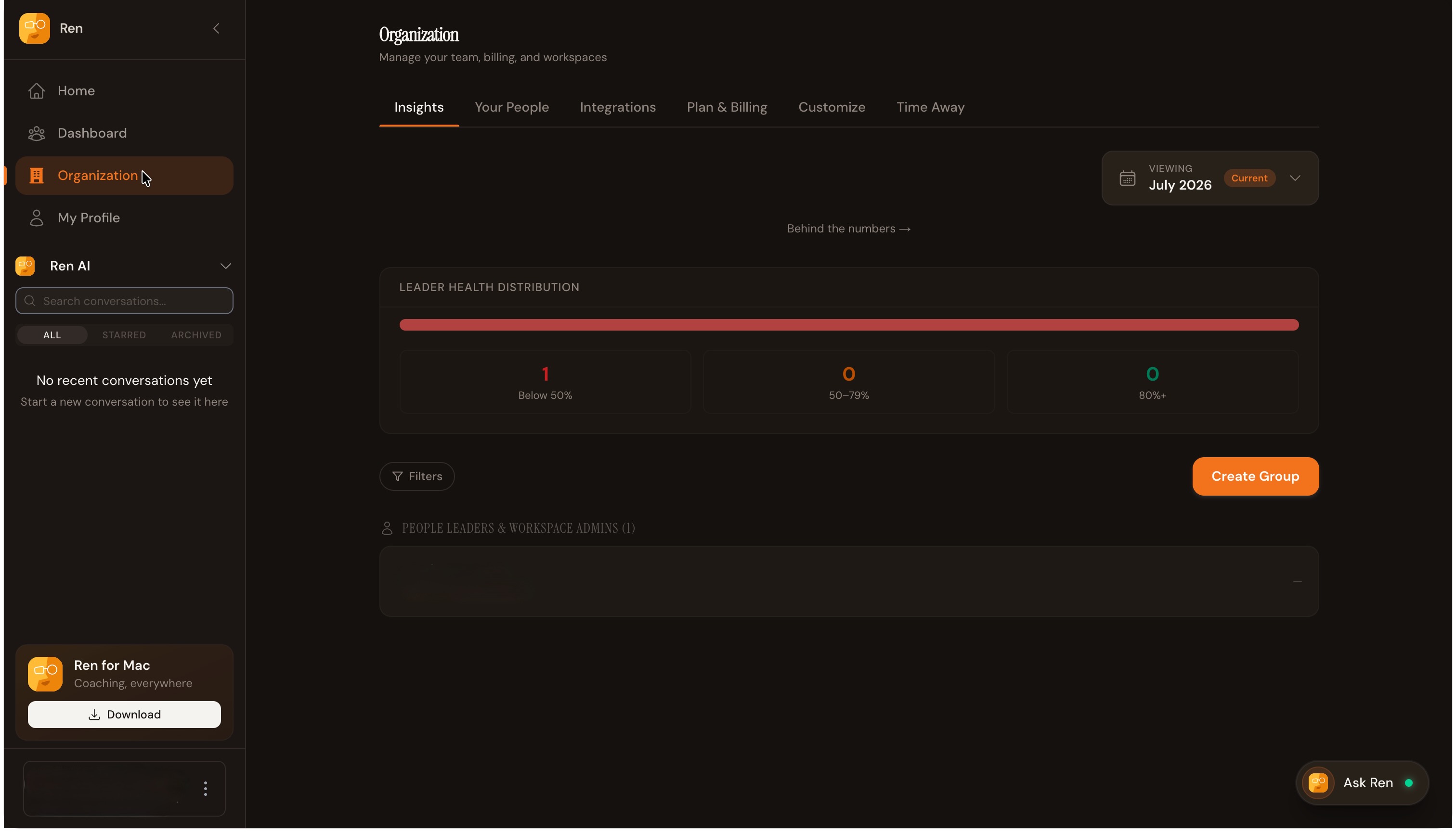Collapse the Ren AI section chevron
This screenshot has height=832, width=1456.
coord(226,266)
